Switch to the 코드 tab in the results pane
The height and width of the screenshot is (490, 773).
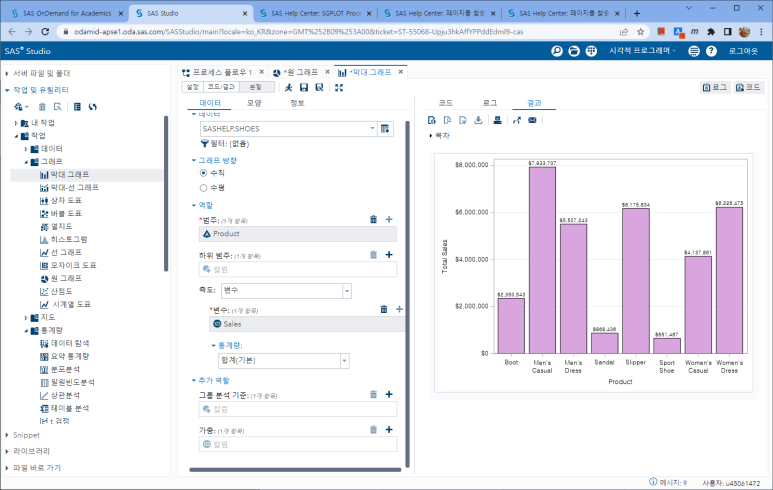(x=446, y=103)
